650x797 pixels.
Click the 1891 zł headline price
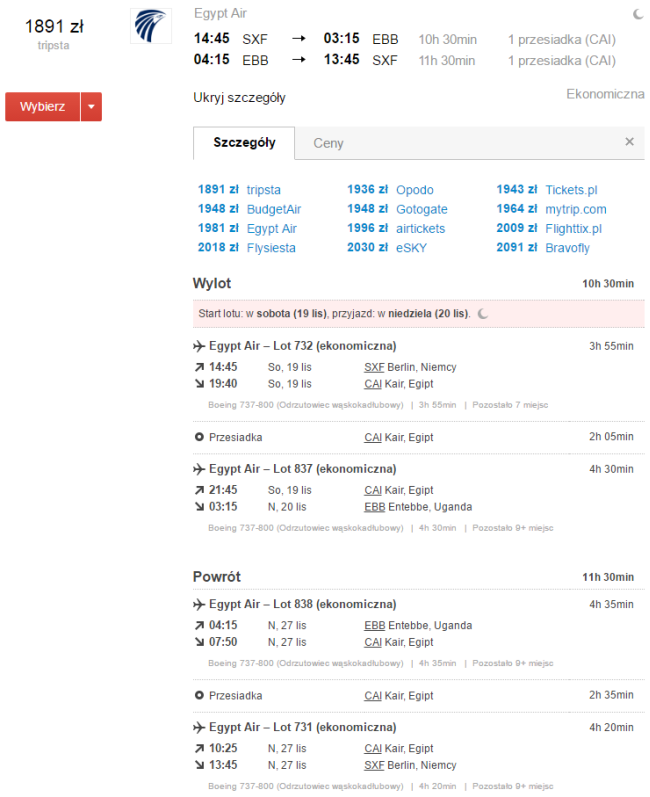coord(54,26)
